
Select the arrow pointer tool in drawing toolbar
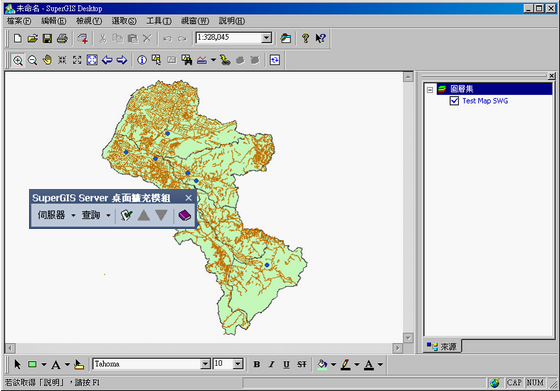click(17, 364)
